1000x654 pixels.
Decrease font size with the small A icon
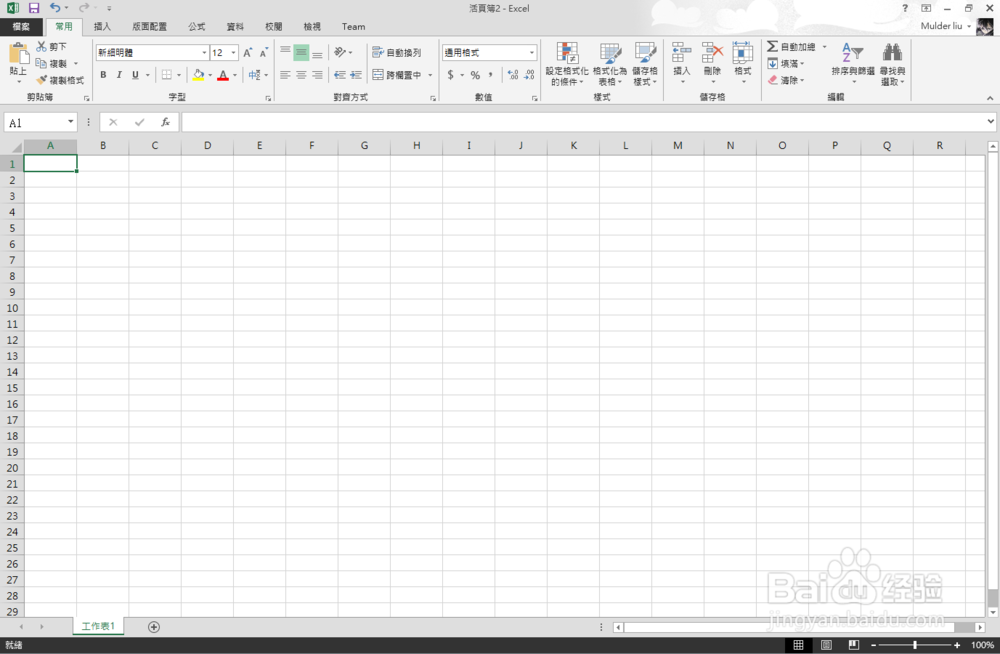263,52
